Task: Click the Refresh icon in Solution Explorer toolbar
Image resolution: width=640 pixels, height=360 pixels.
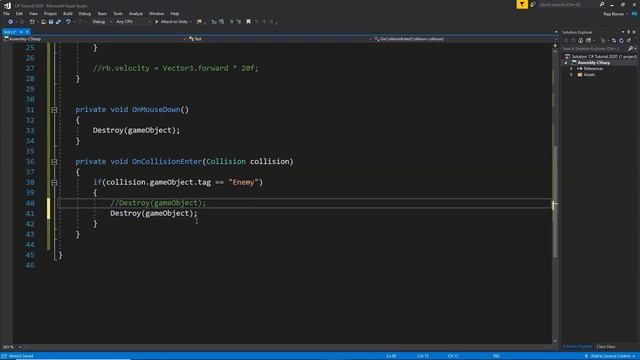Action: 621,40
